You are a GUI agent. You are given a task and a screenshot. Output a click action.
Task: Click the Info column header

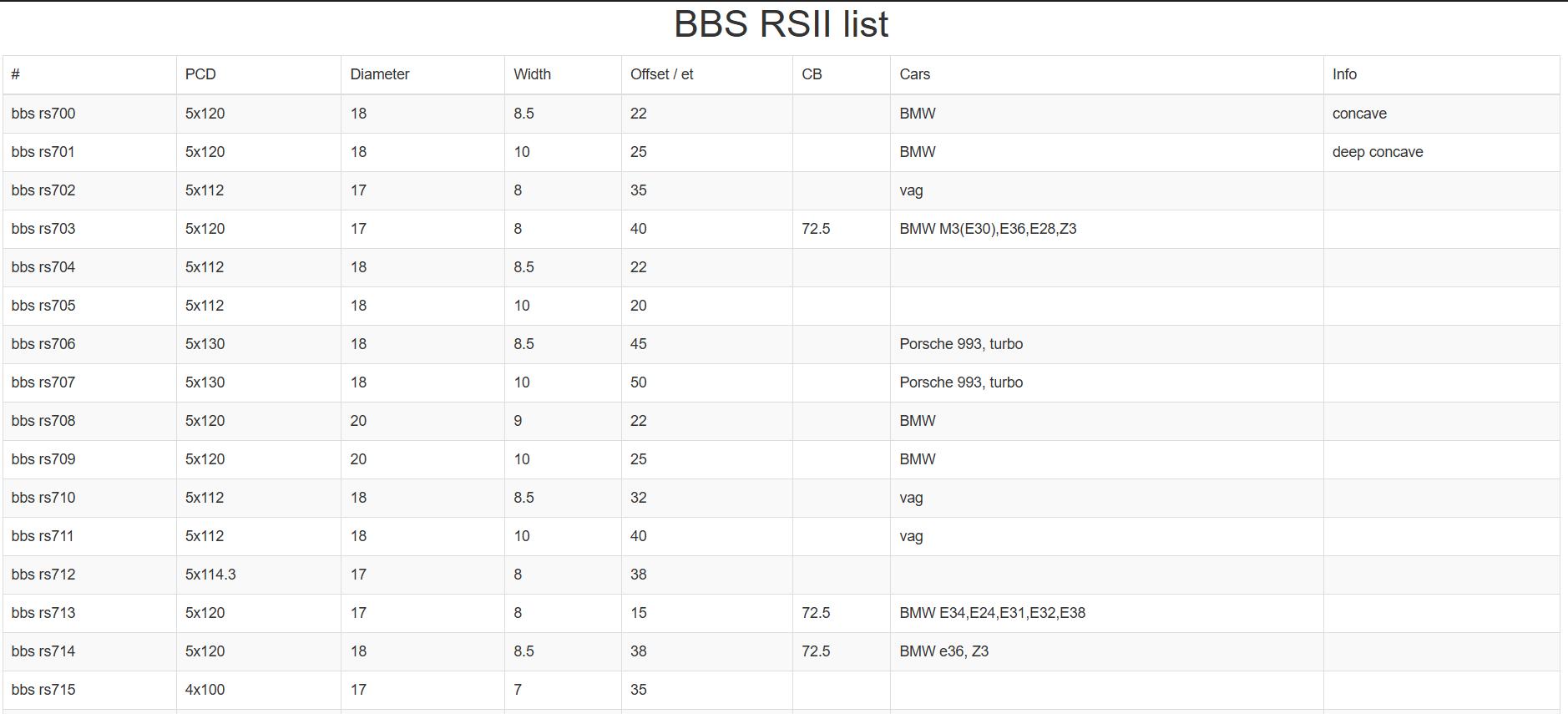1441,74
